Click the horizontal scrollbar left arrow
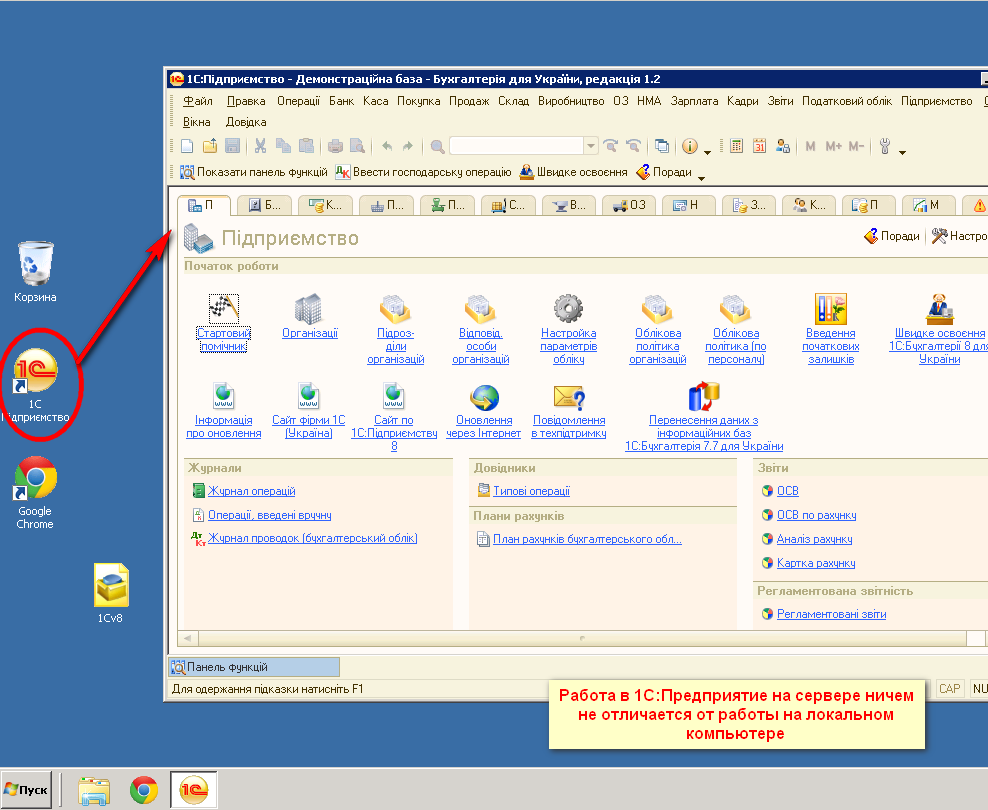This screenshot has height=810, width=988. (x=188, y=638)
